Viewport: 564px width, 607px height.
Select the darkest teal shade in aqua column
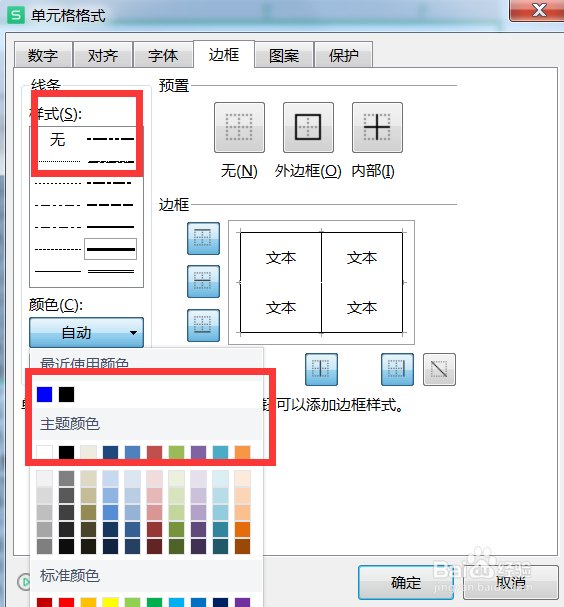pyautogui.click(x=220, y=546)
